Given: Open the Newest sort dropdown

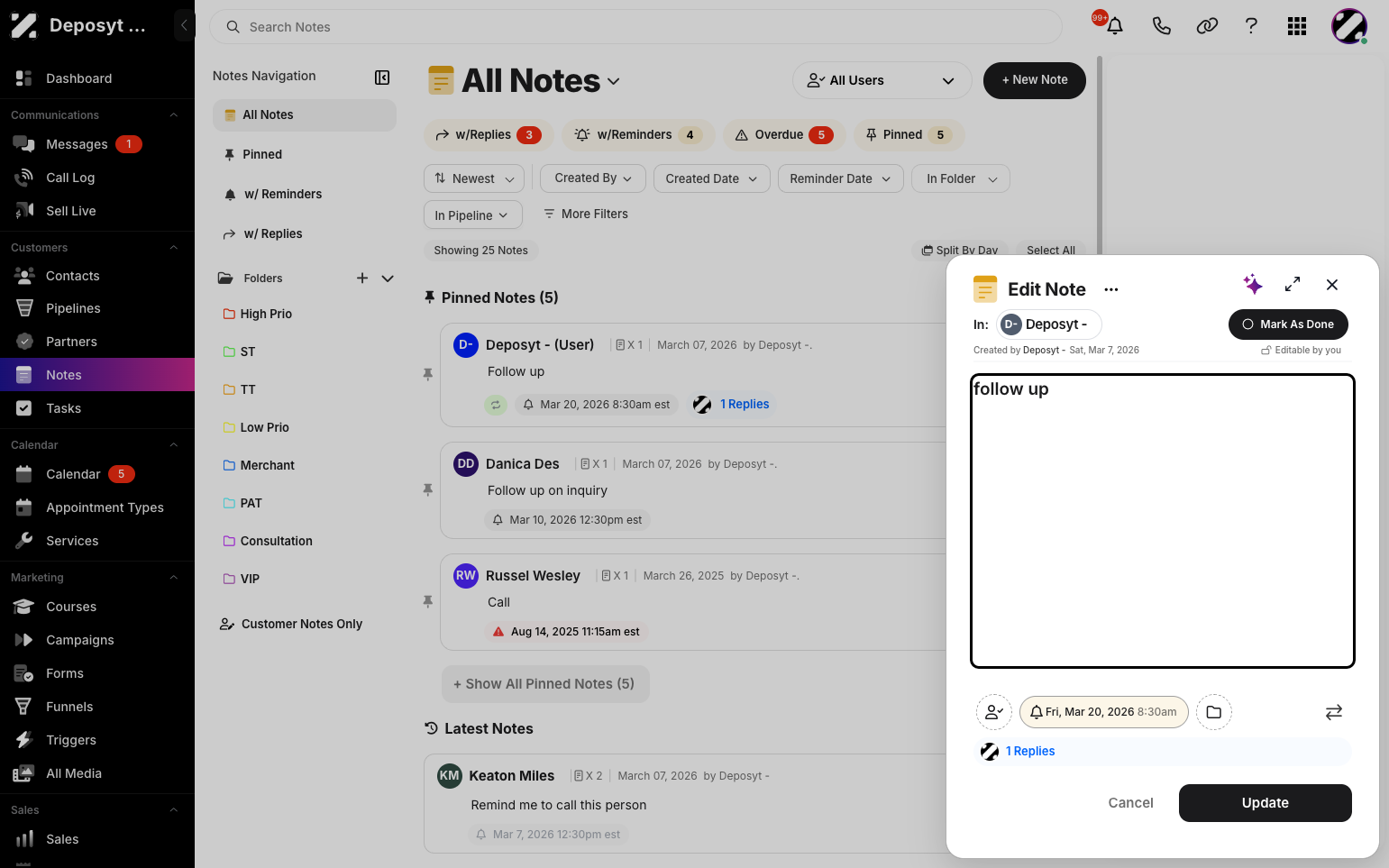Looking at the screenshot, I should tap(474, 178).
